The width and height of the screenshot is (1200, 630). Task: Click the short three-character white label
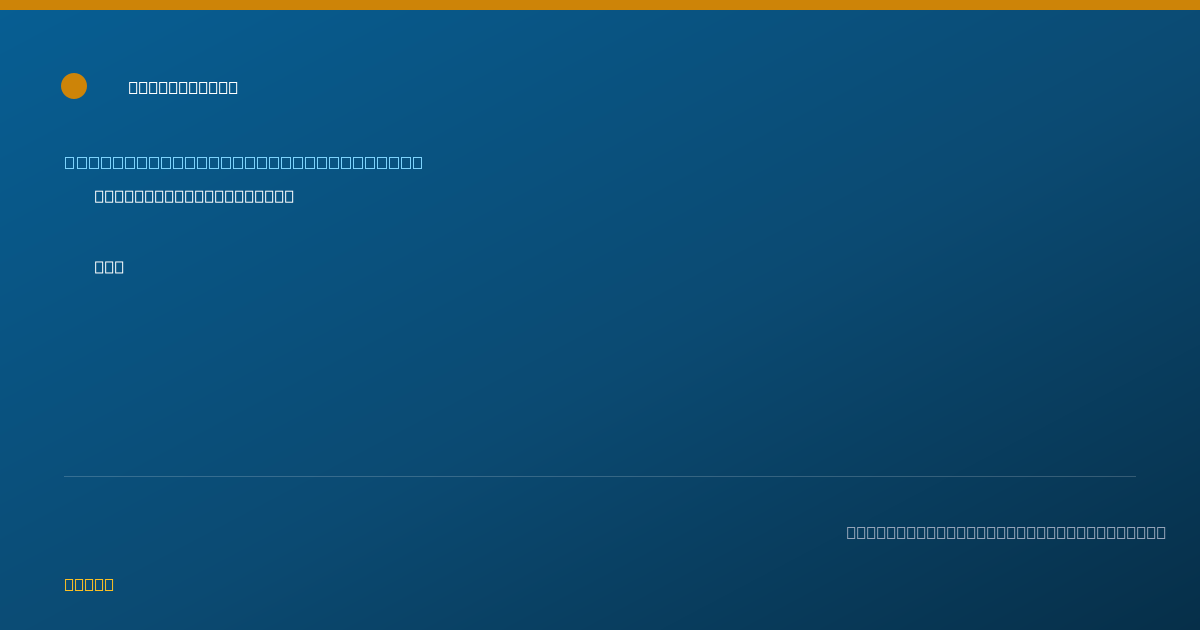click(109, 267)
